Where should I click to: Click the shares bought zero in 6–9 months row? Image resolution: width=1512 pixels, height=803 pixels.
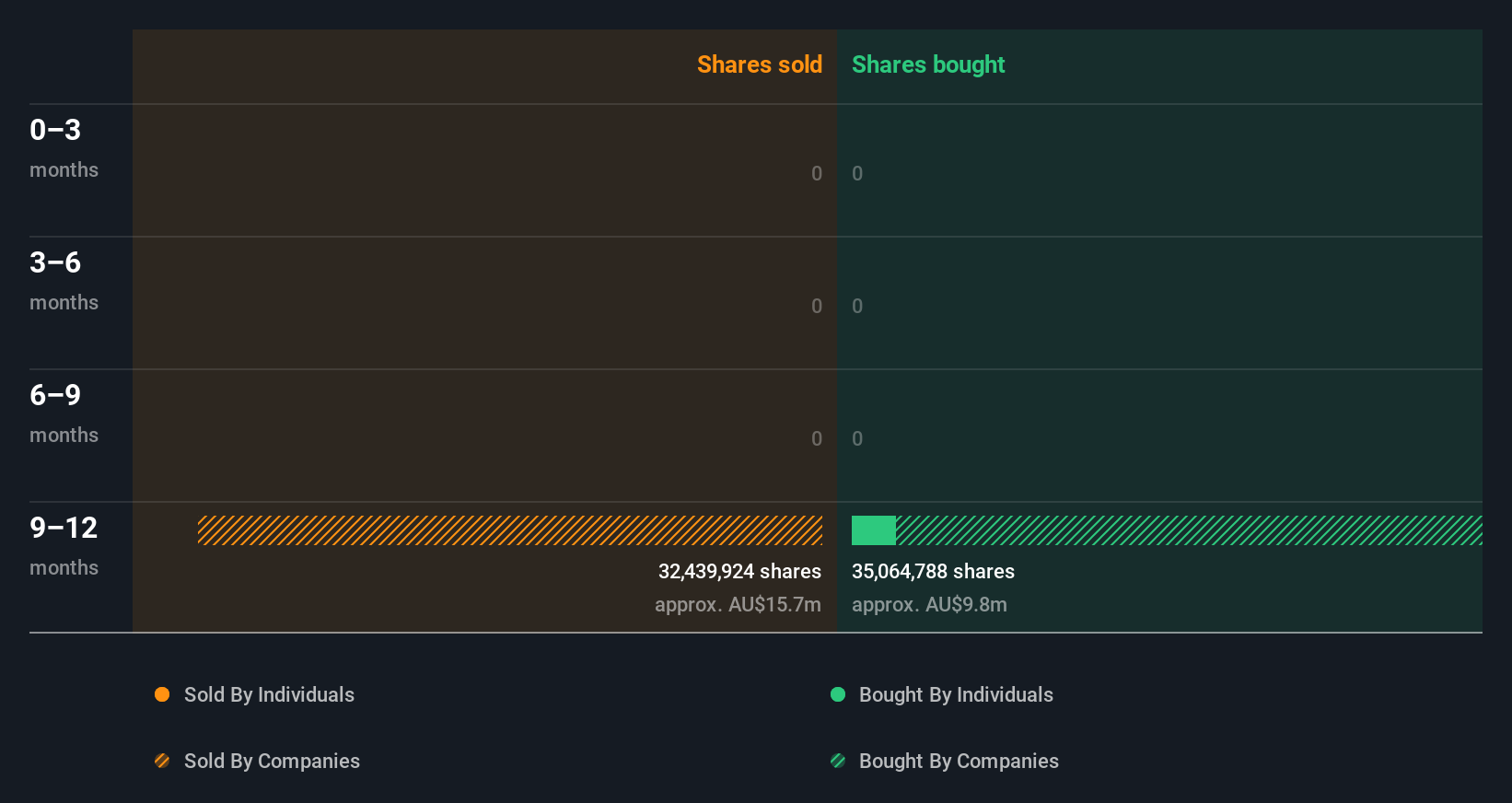(x=857, y=439)
